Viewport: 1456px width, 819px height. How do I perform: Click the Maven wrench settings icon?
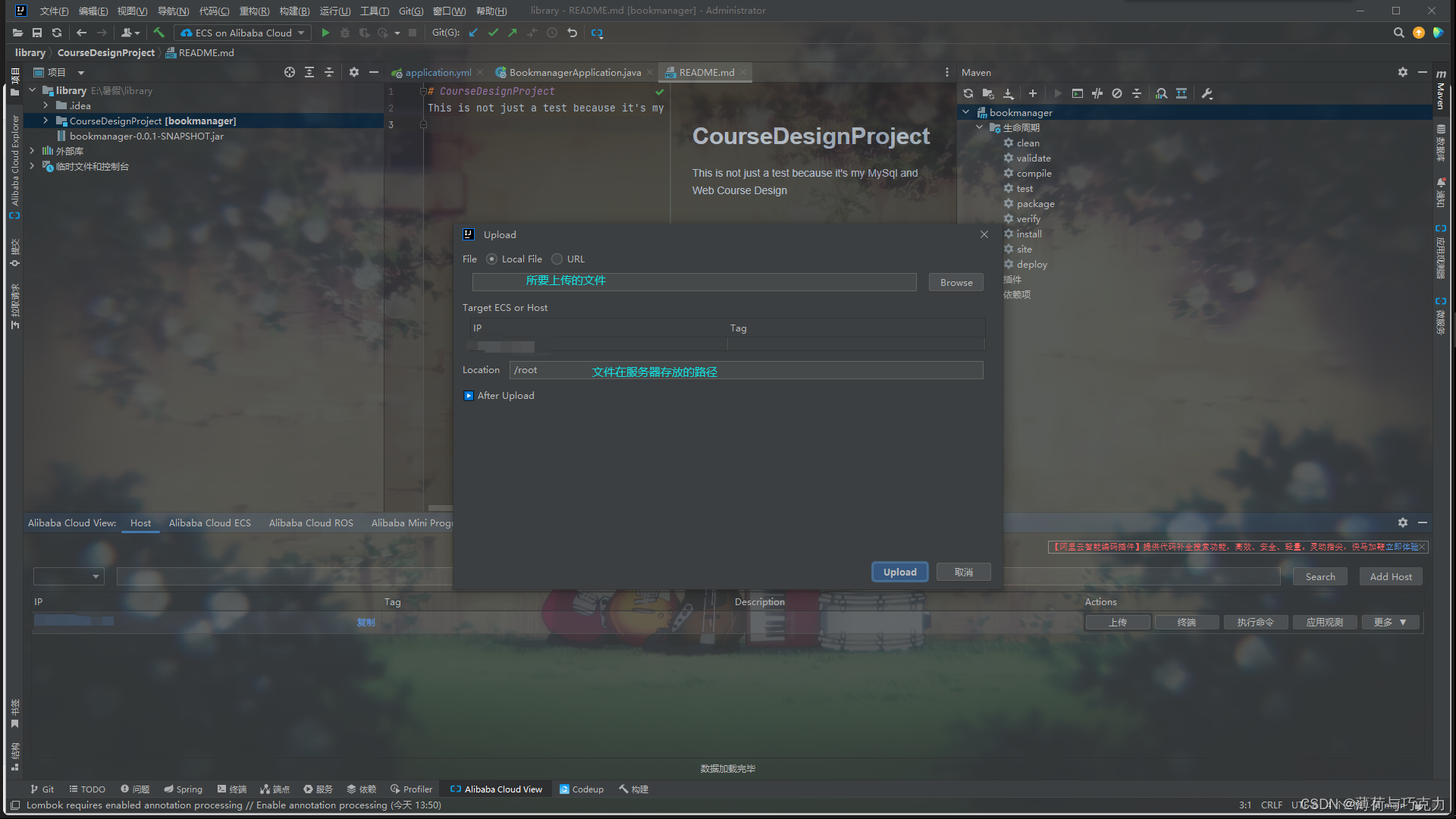pyautogui.click(x=1207, y=93)
